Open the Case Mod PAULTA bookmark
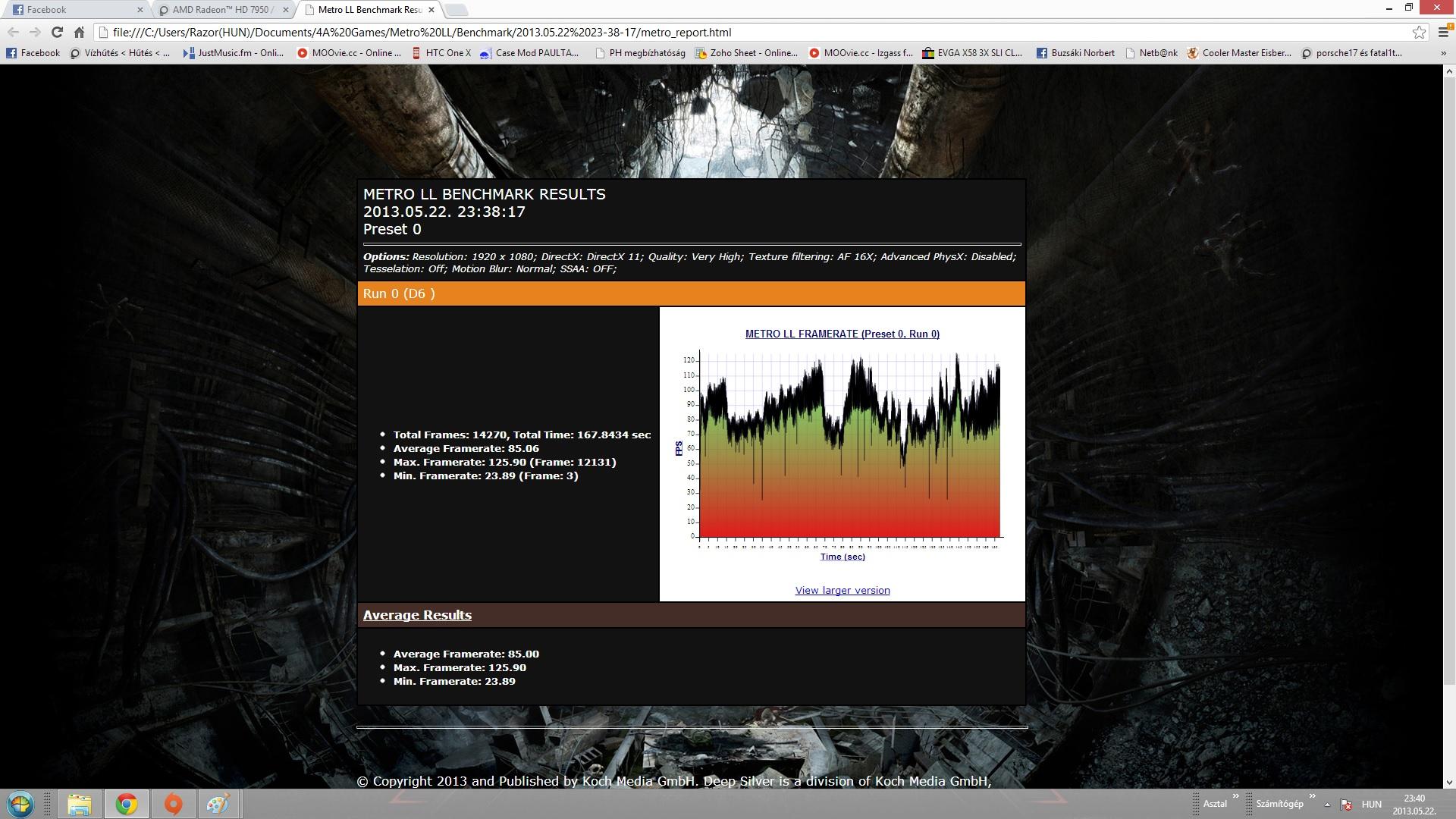 tap(529, 53)
